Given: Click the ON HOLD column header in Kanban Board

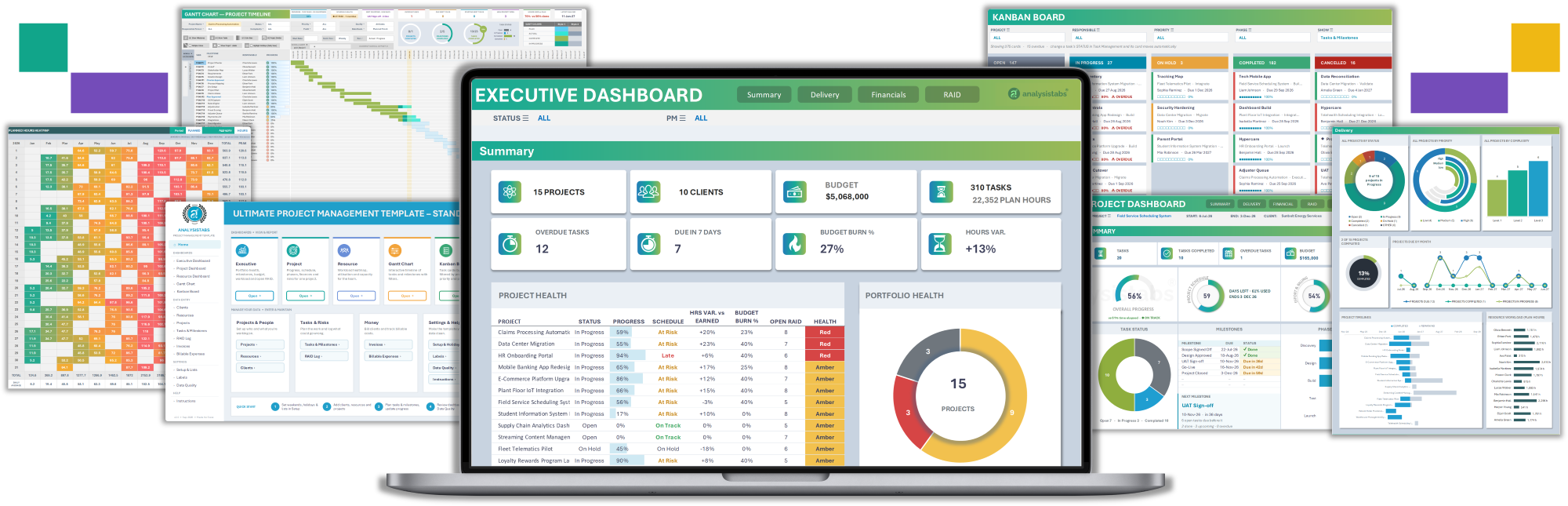Looking at the screenshot, I should (x=1191, y=63).
